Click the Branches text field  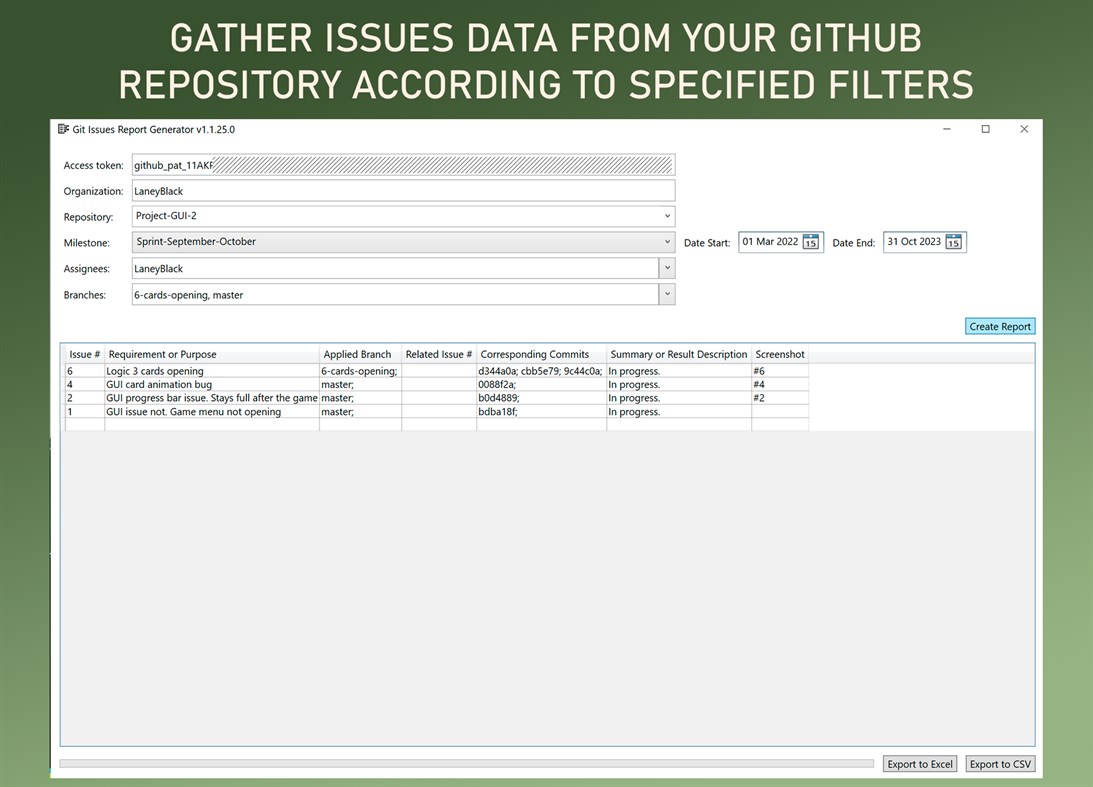pos(395,294)
